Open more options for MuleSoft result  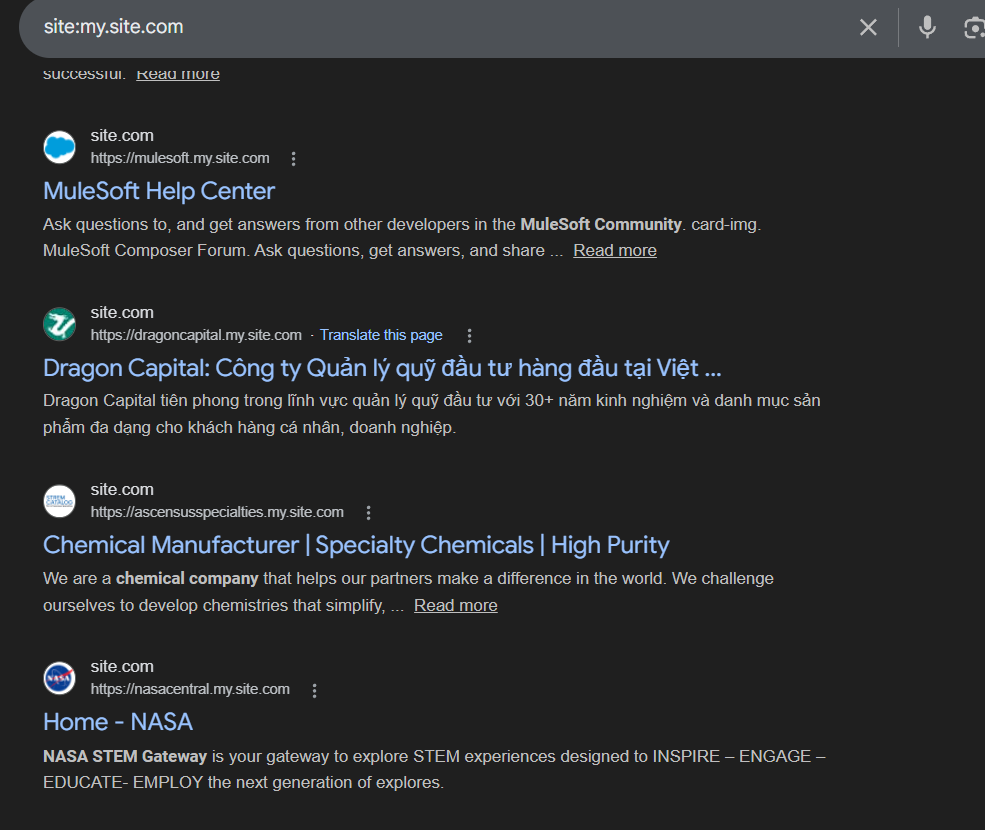[293, 159]
